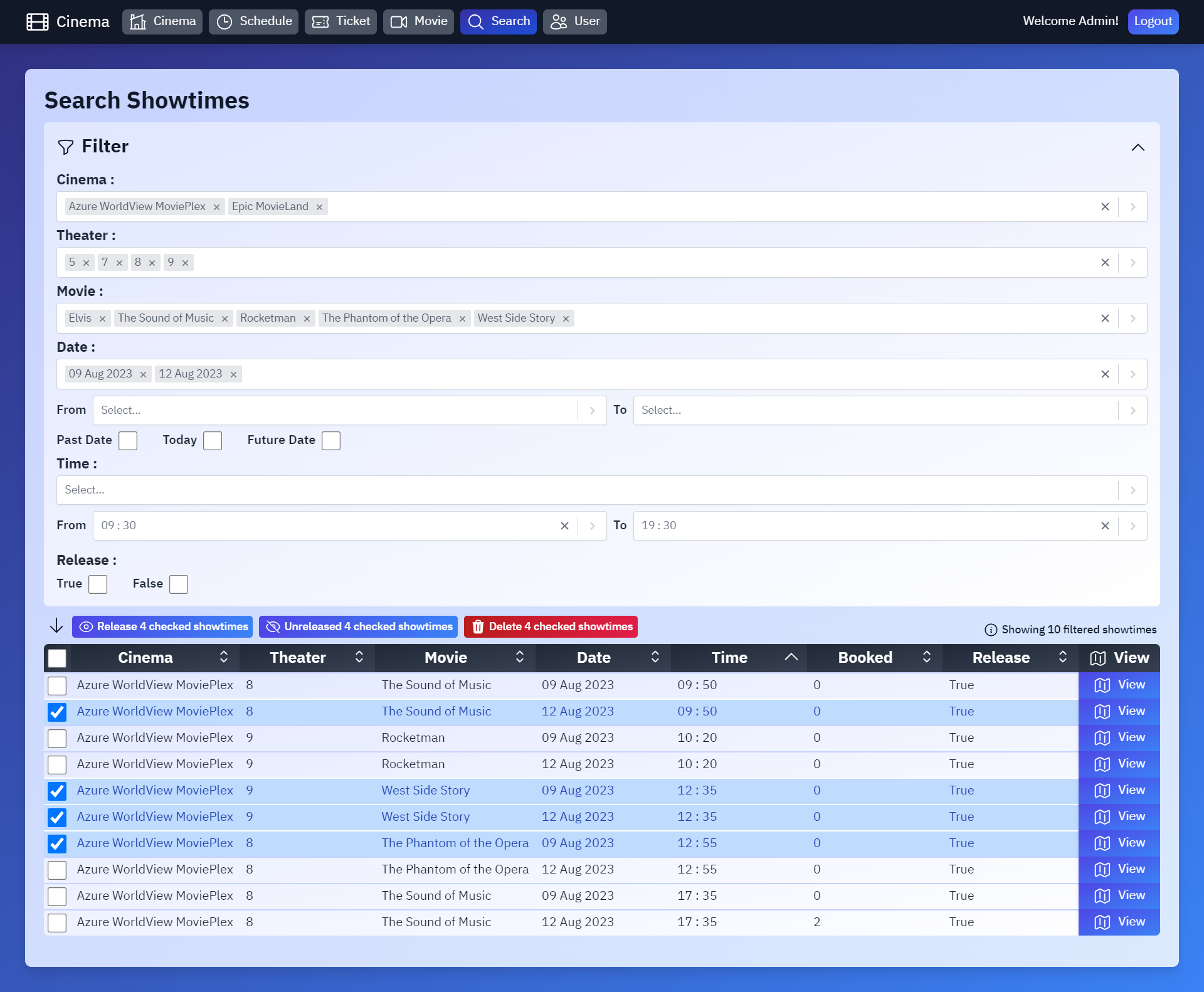This screenshot has width=1204, height=992.
Task: Uncheck Sound of Music 12 Aug 09:50 row
Action: point(57,712)
